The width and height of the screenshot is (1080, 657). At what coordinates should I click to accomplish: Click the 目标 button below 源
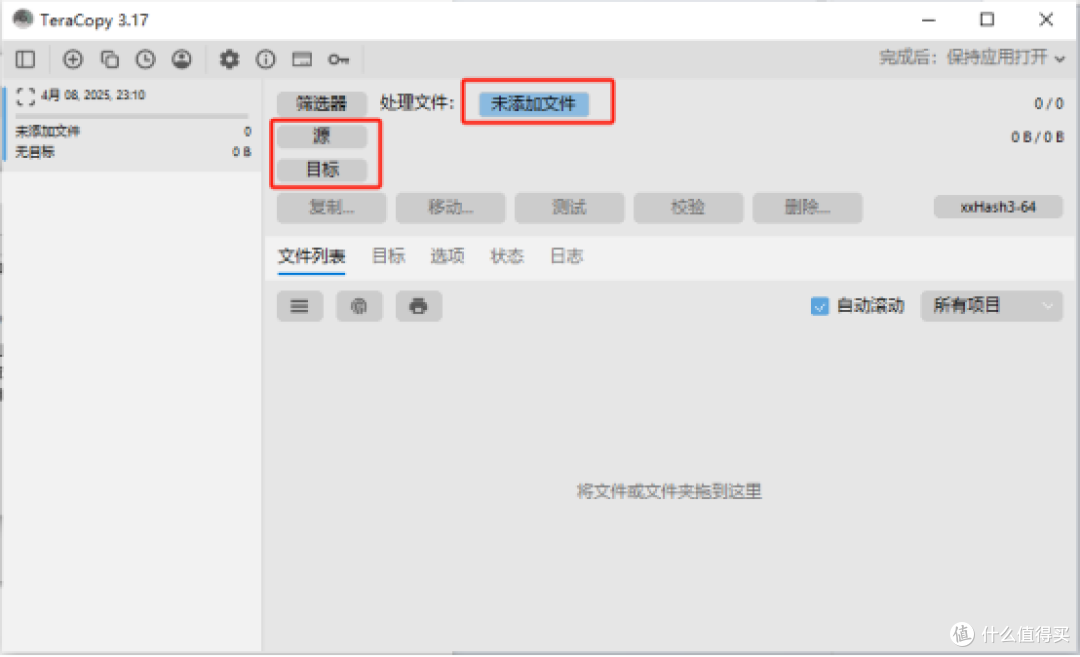pyautogui.click(x=322, y=169)
